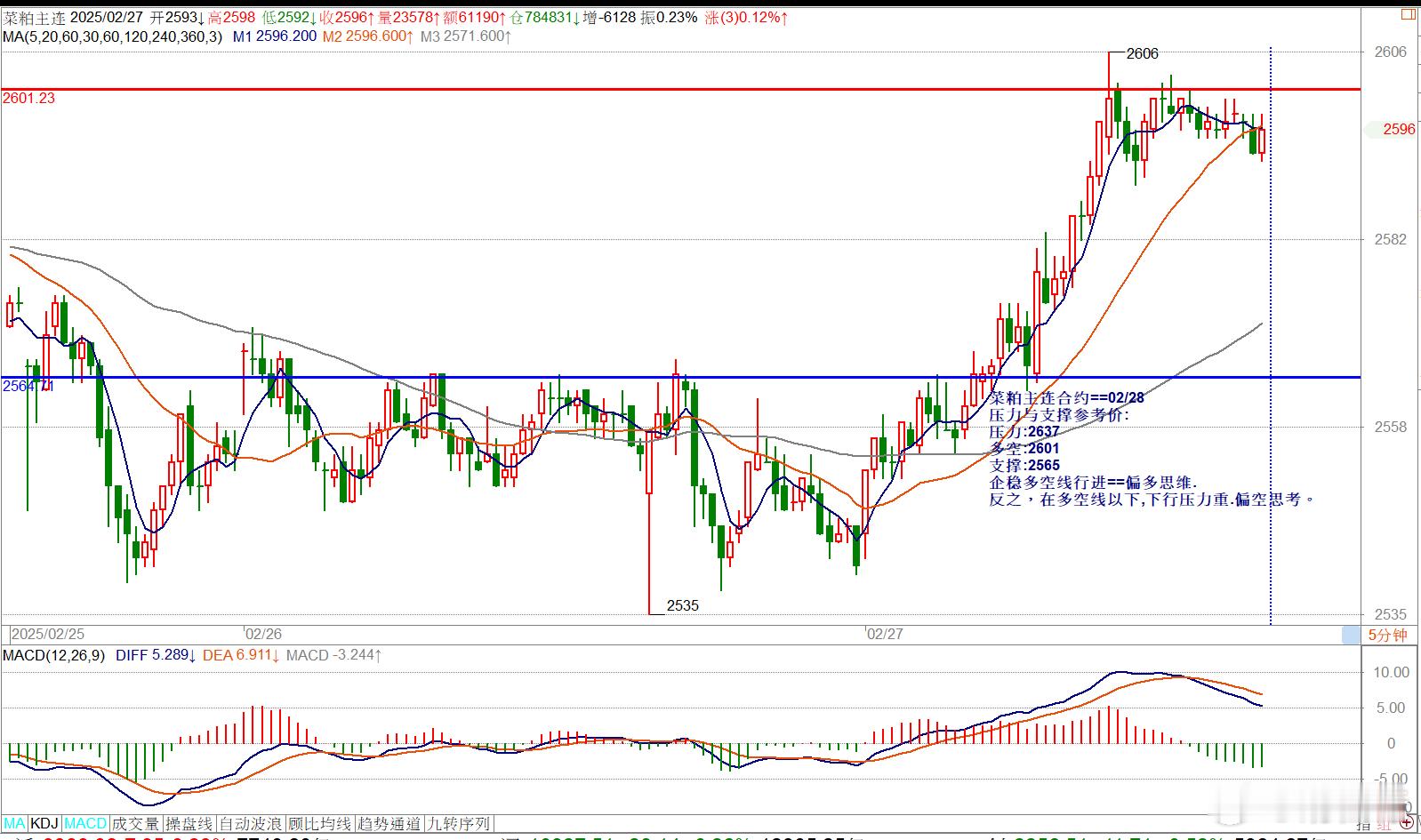Open the 成交量 indicator tab
This screenshot has height=840, width=1421.
(135, 824)
